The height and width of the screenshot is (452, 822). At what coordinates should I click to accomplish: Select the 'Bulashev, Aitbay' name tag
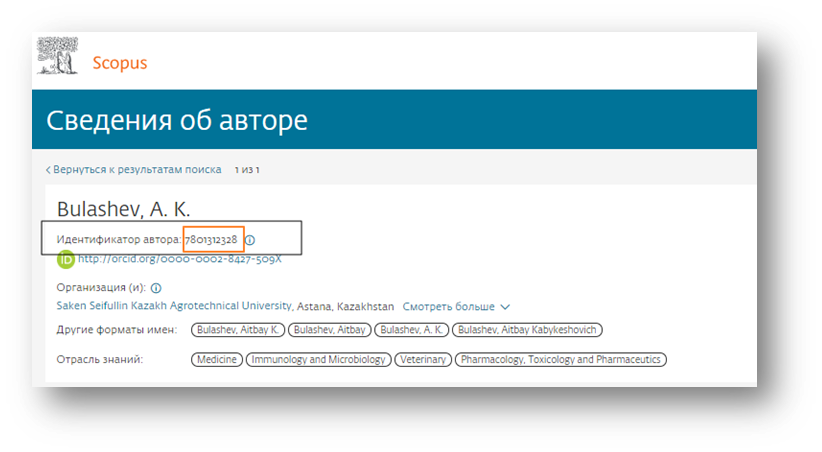(x=331, y=330)
